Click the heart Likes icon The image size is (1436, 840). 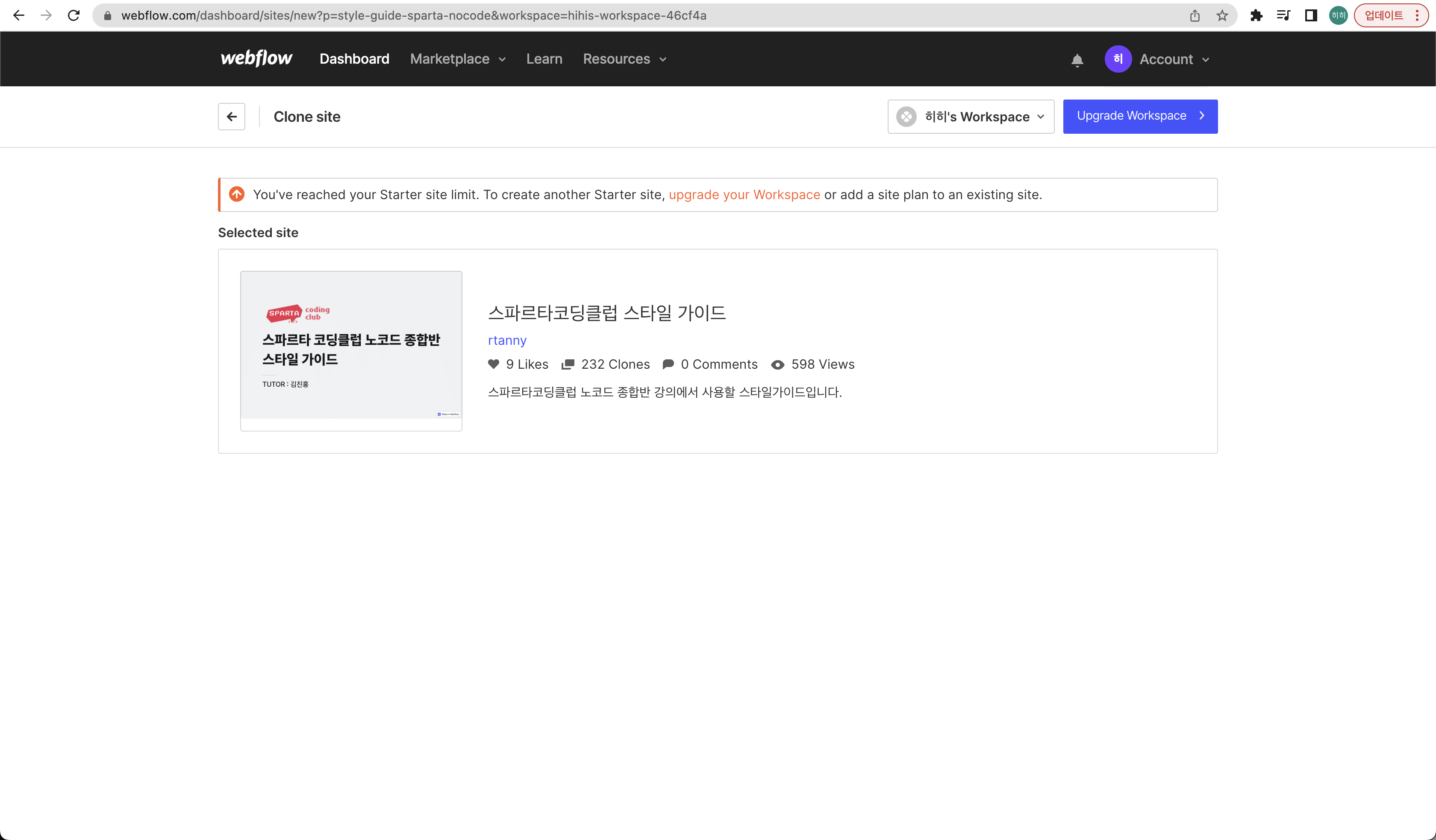pos(494,364)
